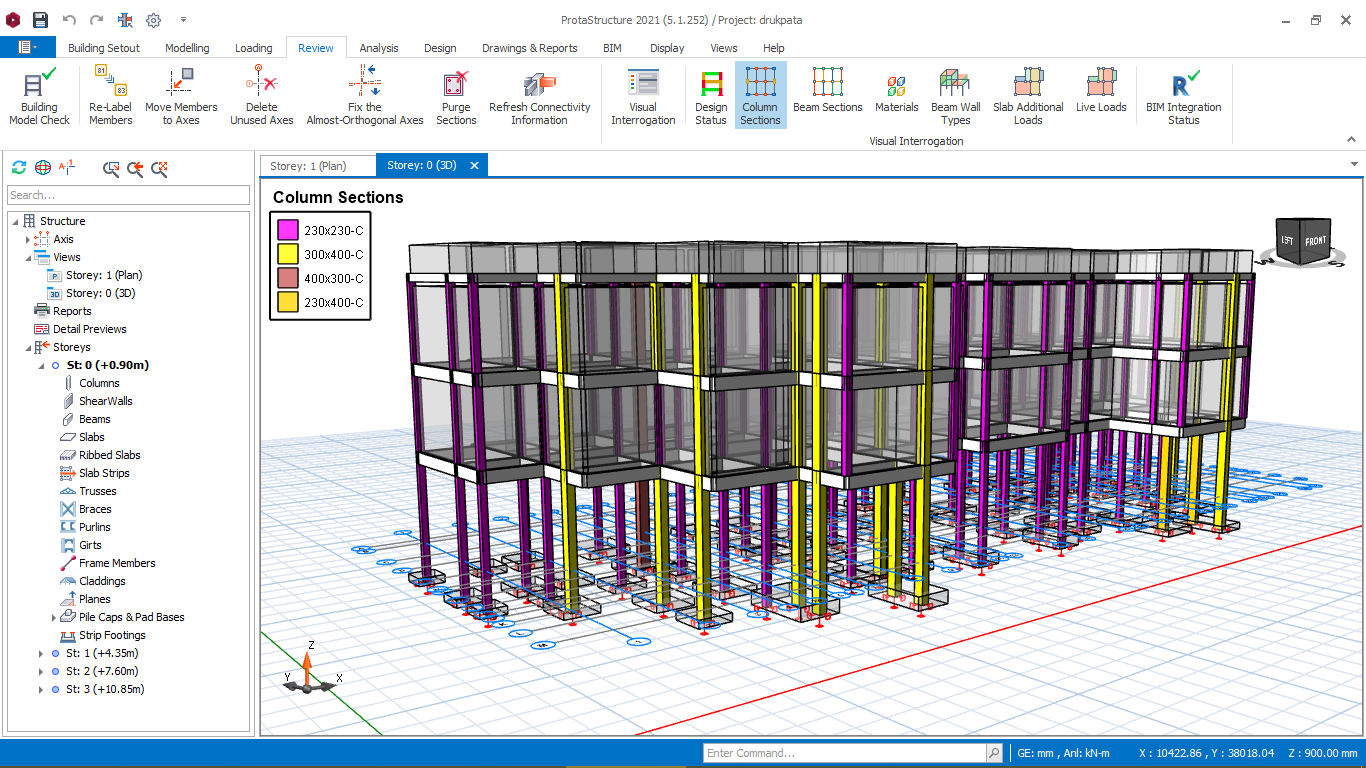Expand the Axis tree node
The height and width of the screenshot is (768, 1366).
pyautogui.click(x=28, y=239)
